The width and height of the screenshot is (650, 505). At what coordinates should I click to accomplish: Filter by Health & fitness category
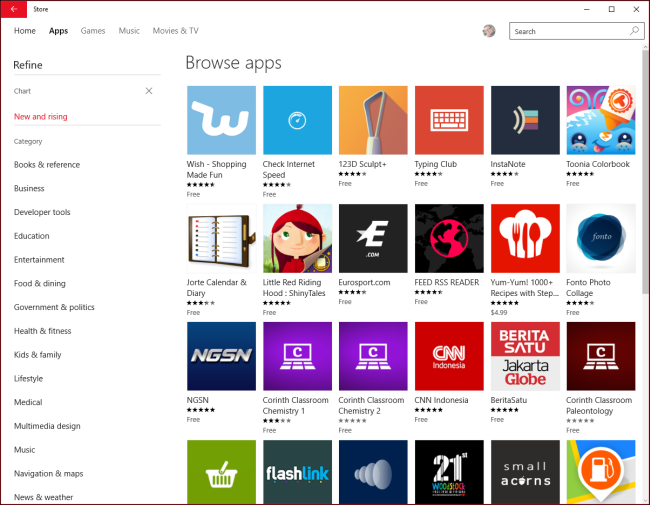pyautogui.click(x=43, y=331)
